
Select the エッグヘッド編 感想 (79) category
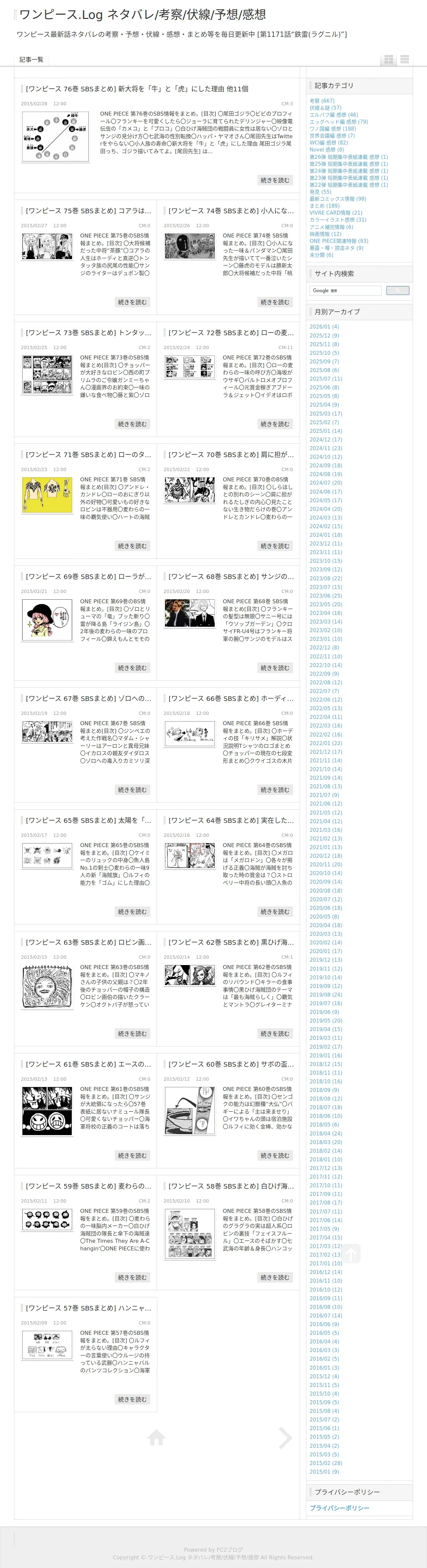(339, 122)
